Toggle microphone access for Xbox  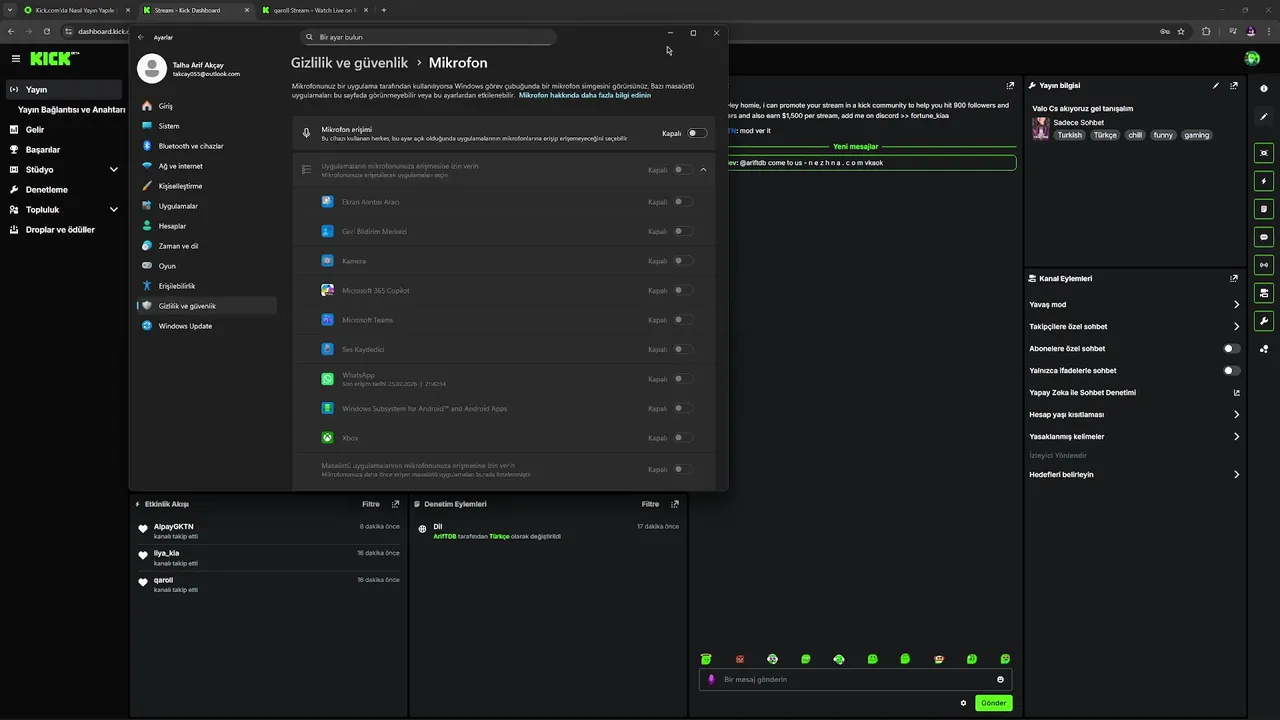pyautogui.click(x=683, y=438)
